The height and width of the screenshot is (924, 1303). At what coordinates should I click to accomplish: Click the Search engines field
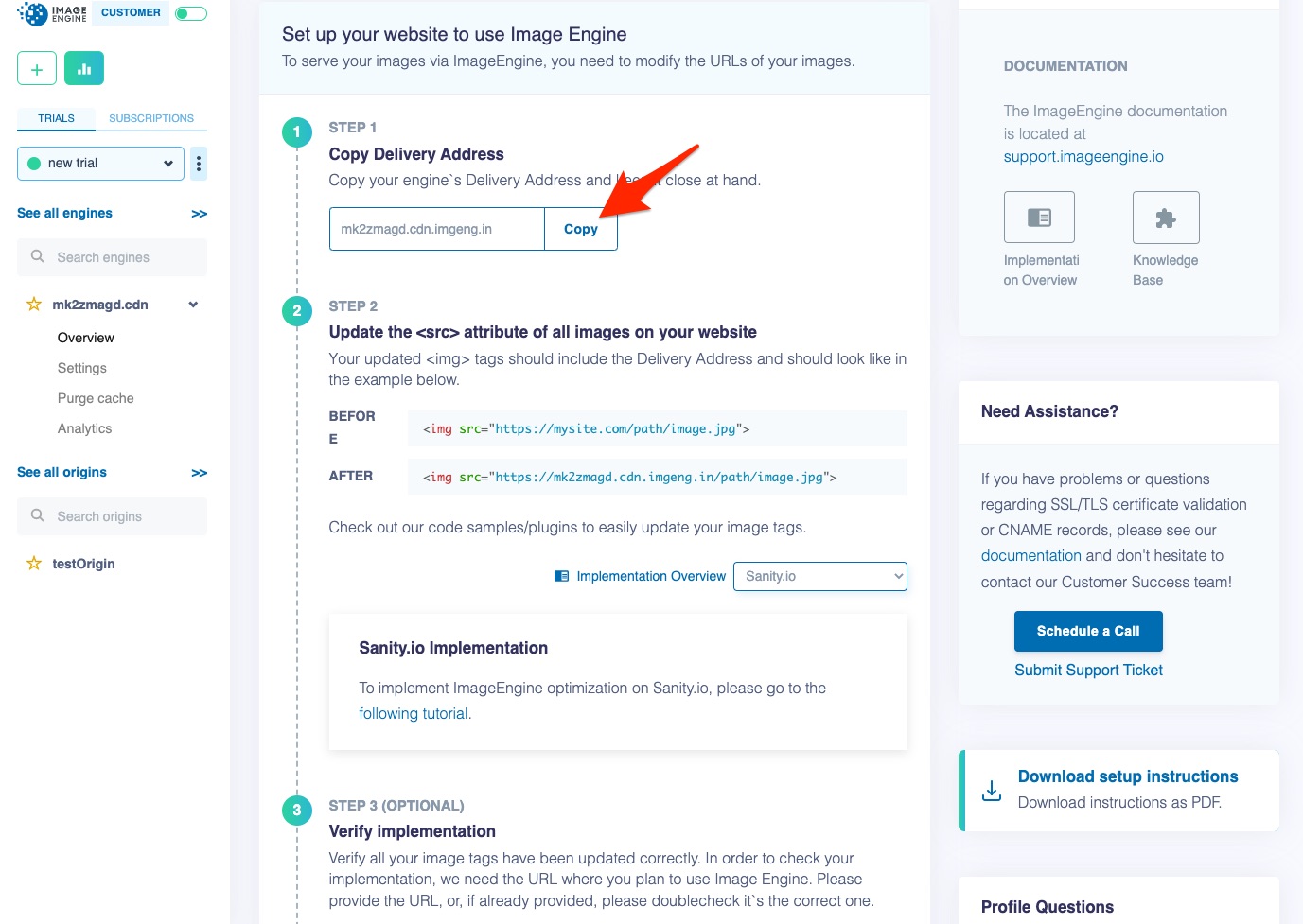pos(112,257)
